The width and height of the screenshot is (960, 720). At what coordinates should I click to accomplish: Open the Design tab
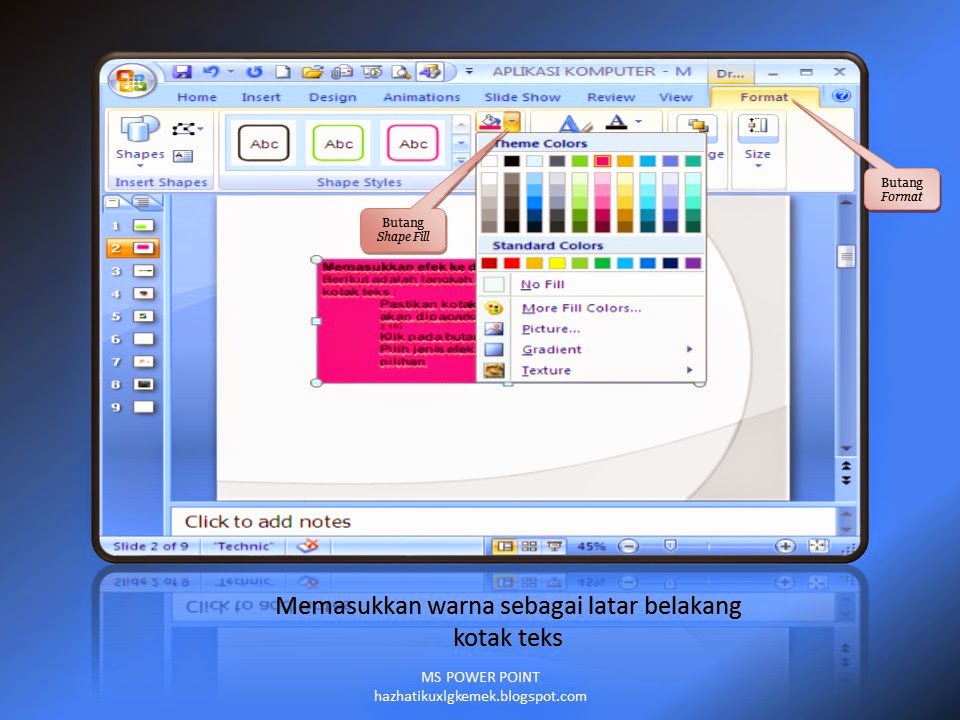(x=332, y=97)
